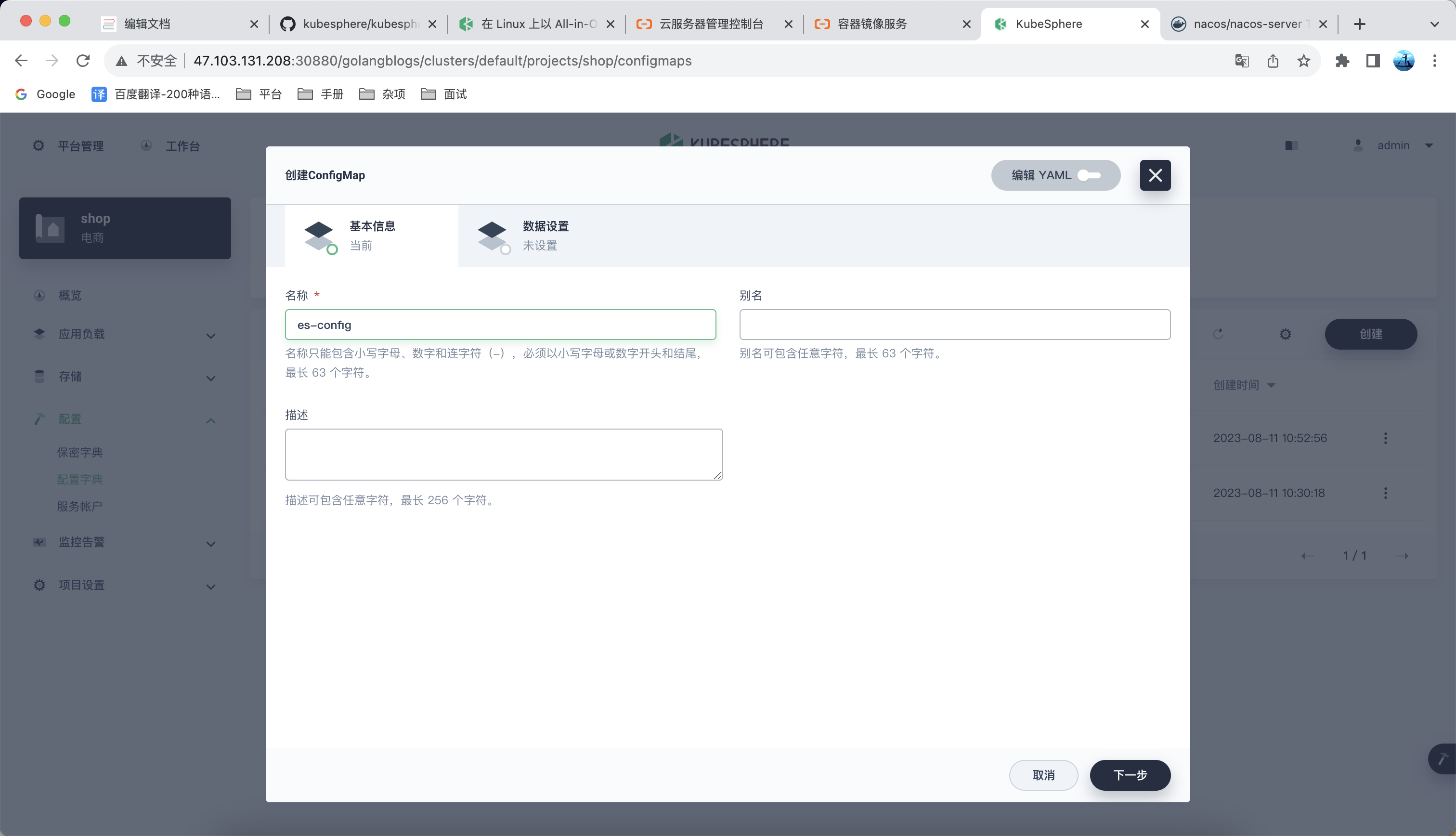Click the KubeSphere platform management icon

(x=38, y=146)
